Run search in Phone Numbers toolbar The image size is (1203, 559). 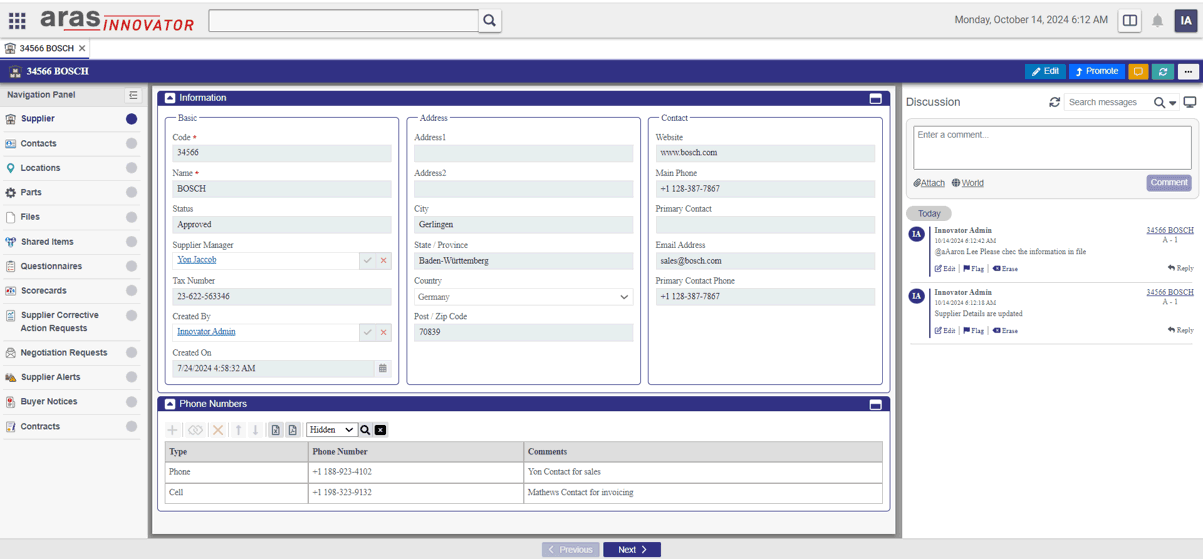[365, 430]
